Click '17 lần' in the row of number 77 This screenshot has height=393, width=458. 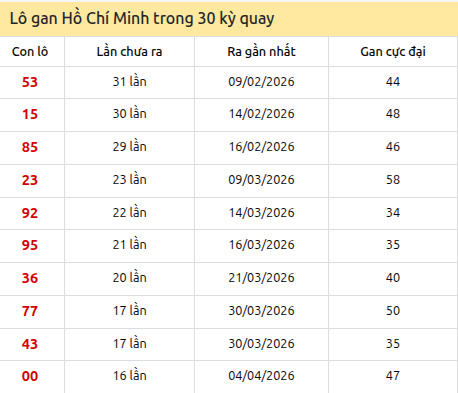[129, 310]
